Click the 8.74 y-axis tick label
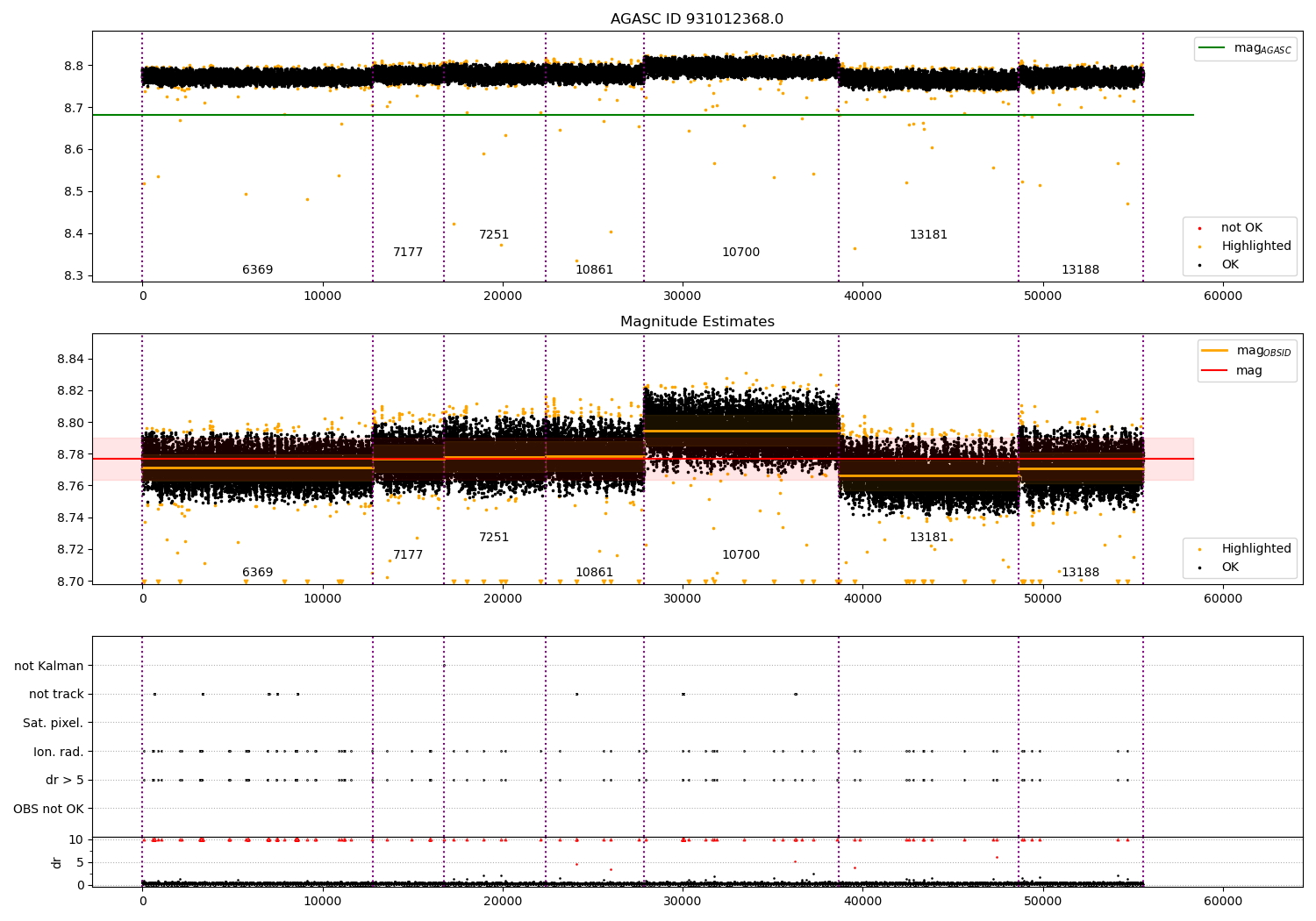 [x=71, y=518]
